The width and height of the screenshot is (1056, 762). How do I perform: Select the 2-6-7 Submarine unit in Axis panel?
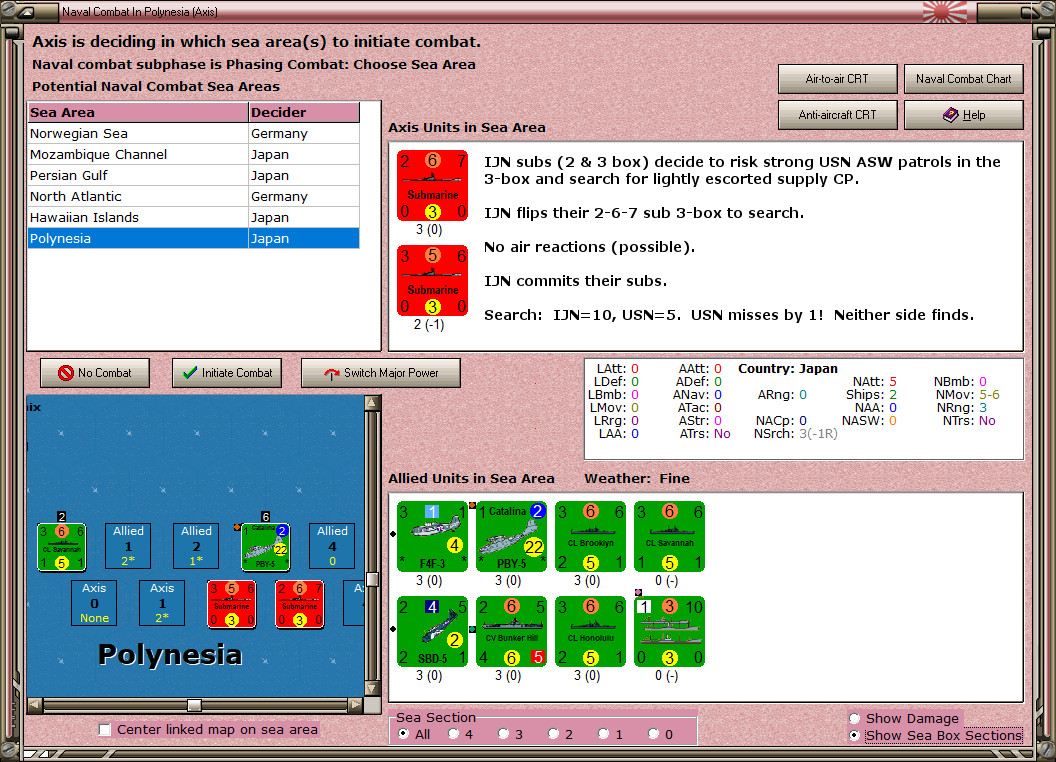[432, 185]
